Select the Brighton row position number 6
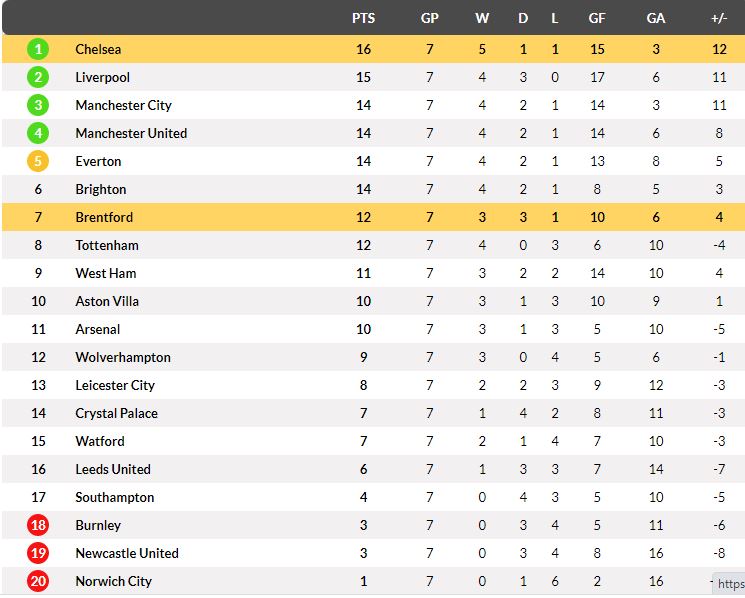The width and height of the screenshot is (745, 598). tap(38, 189)
